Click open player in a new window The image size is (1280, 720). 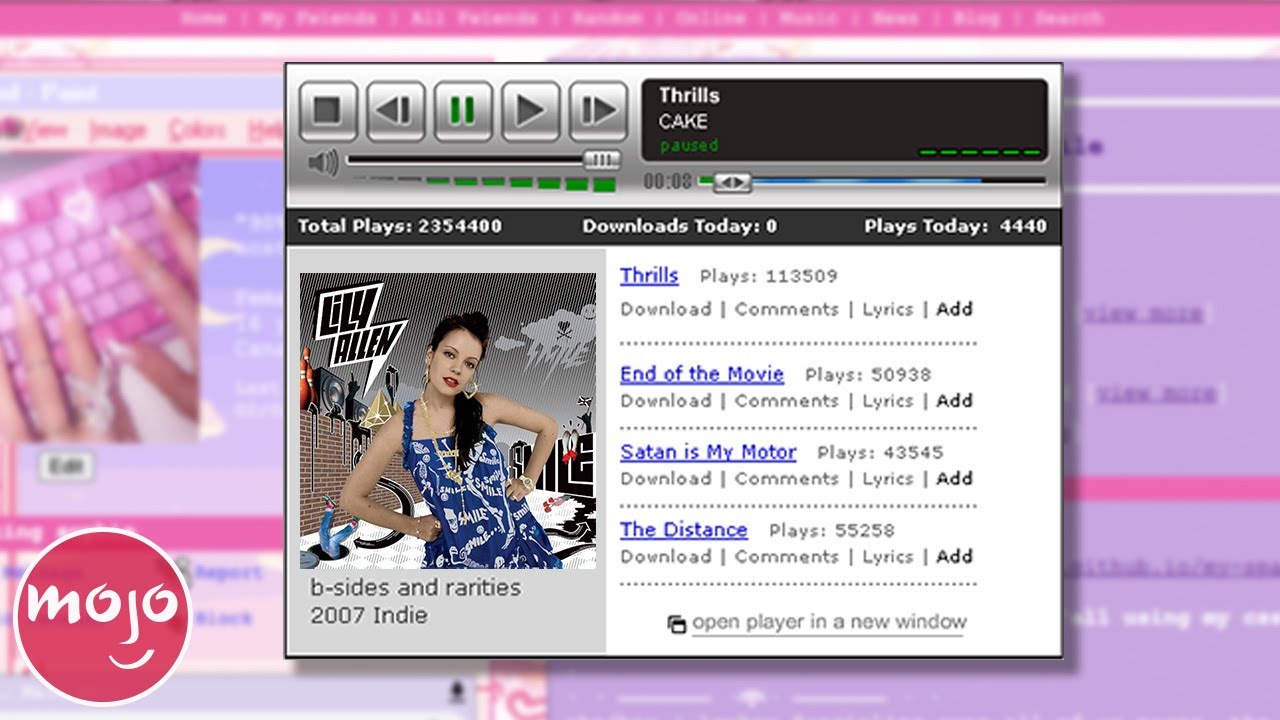[x=829, y=622]
